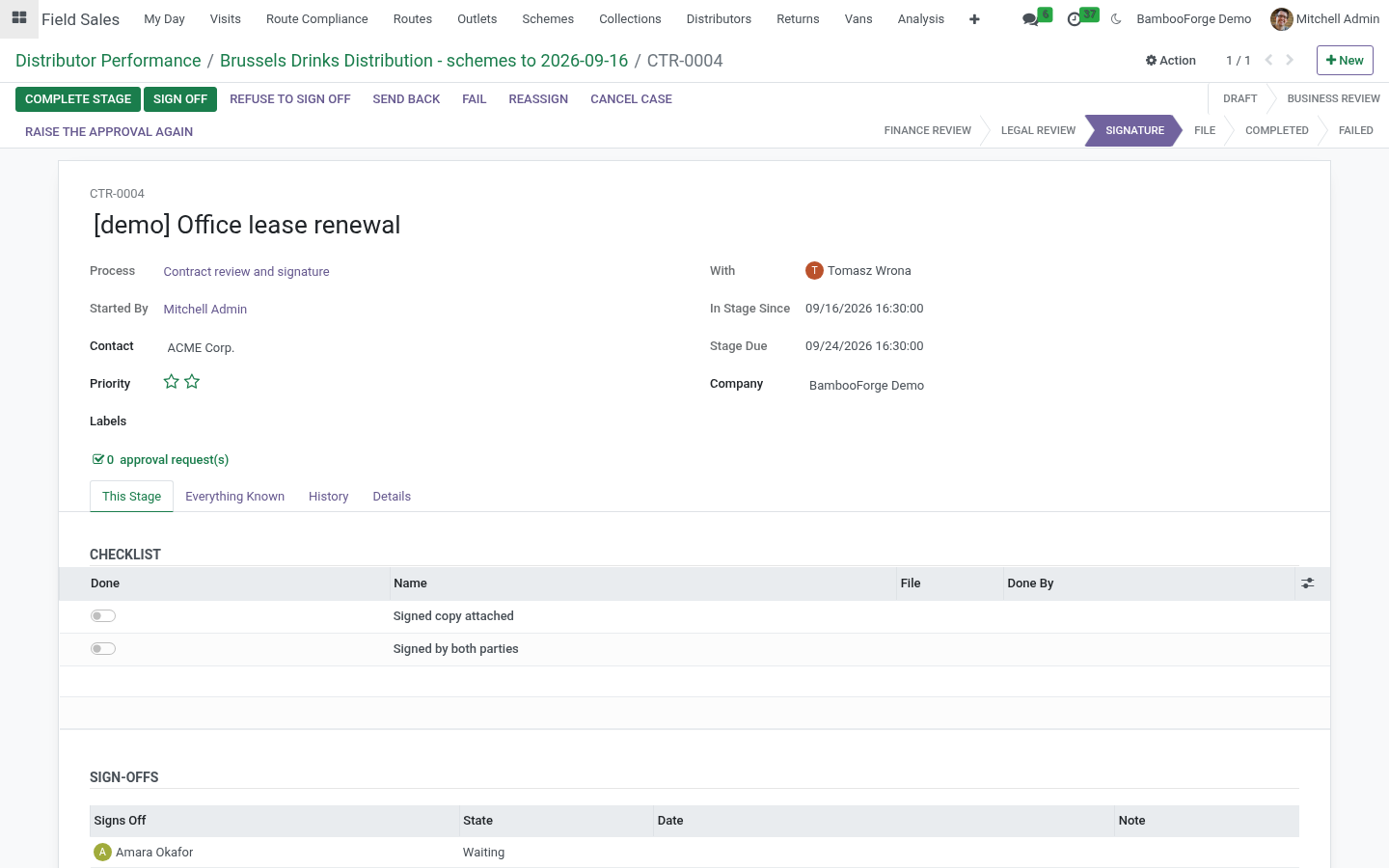Switch to Everything Known tab
1389x868 pixels.
click(234, 497)
